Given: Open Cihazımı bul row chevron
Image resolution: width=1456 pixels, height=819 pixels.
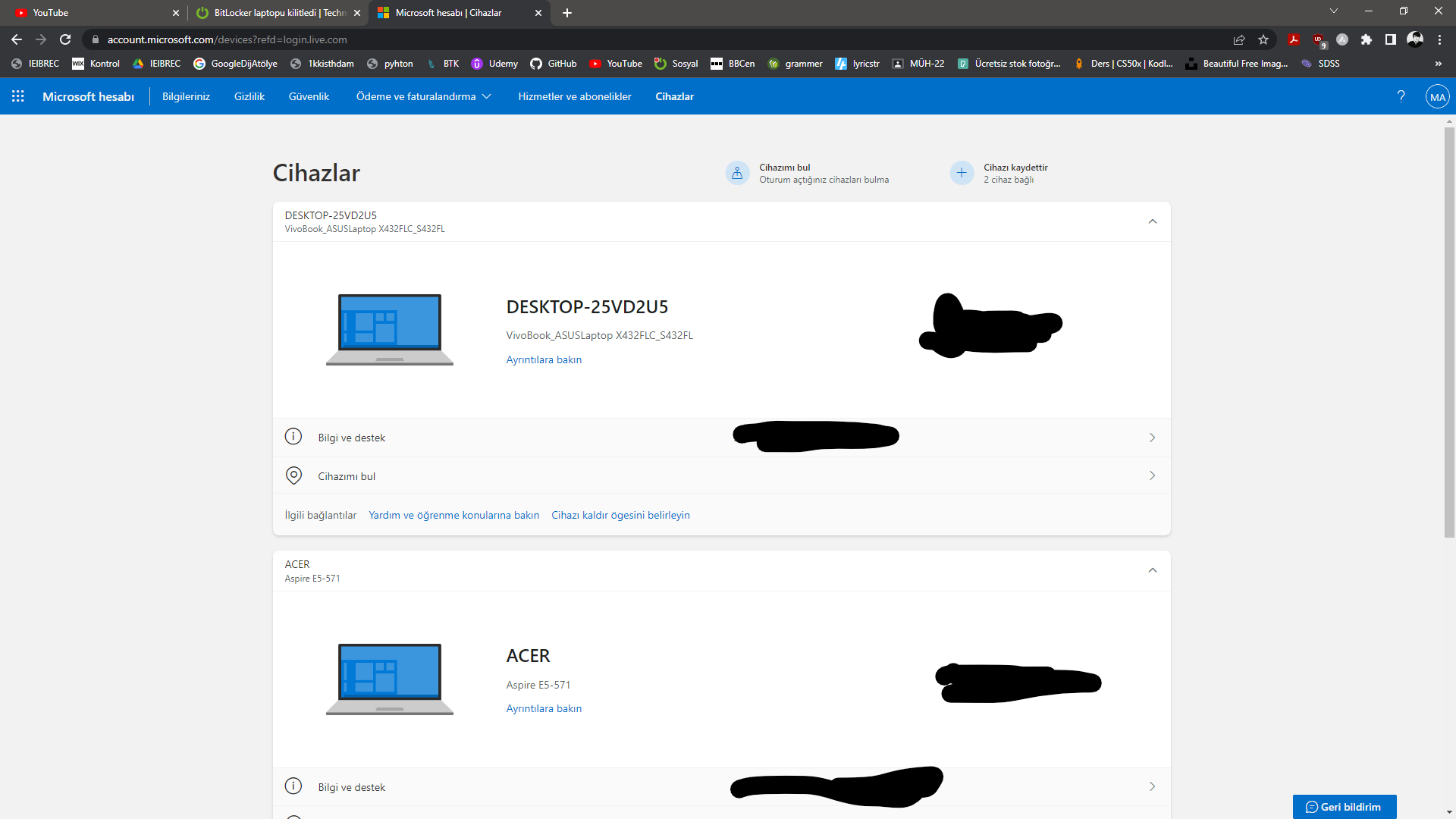Looking at the screenshot, I should click(1152, 475).
